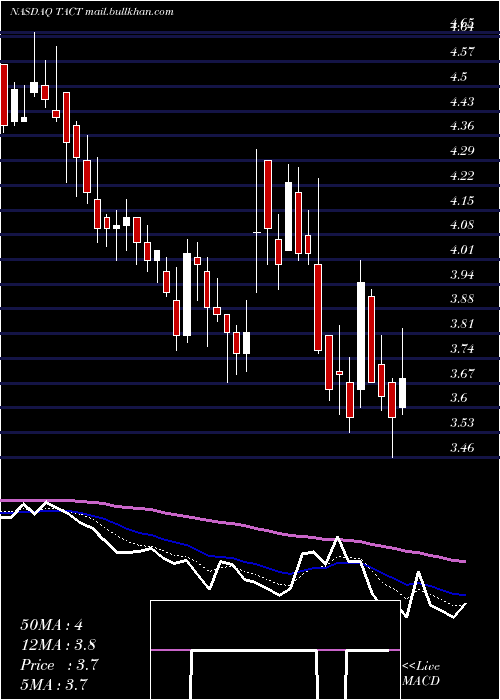
Task: Click the 4.43 price axis label
Action: [x=462, y=102]
